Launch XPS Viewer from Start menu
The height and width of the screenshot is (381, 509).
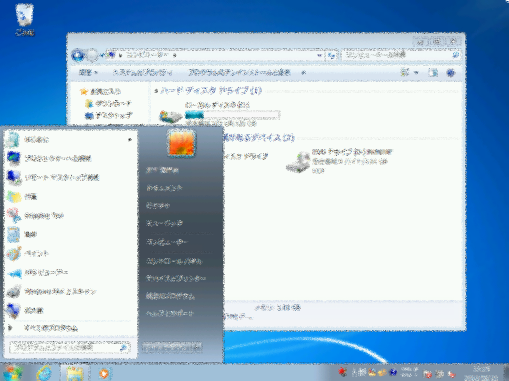click(70, 273)
